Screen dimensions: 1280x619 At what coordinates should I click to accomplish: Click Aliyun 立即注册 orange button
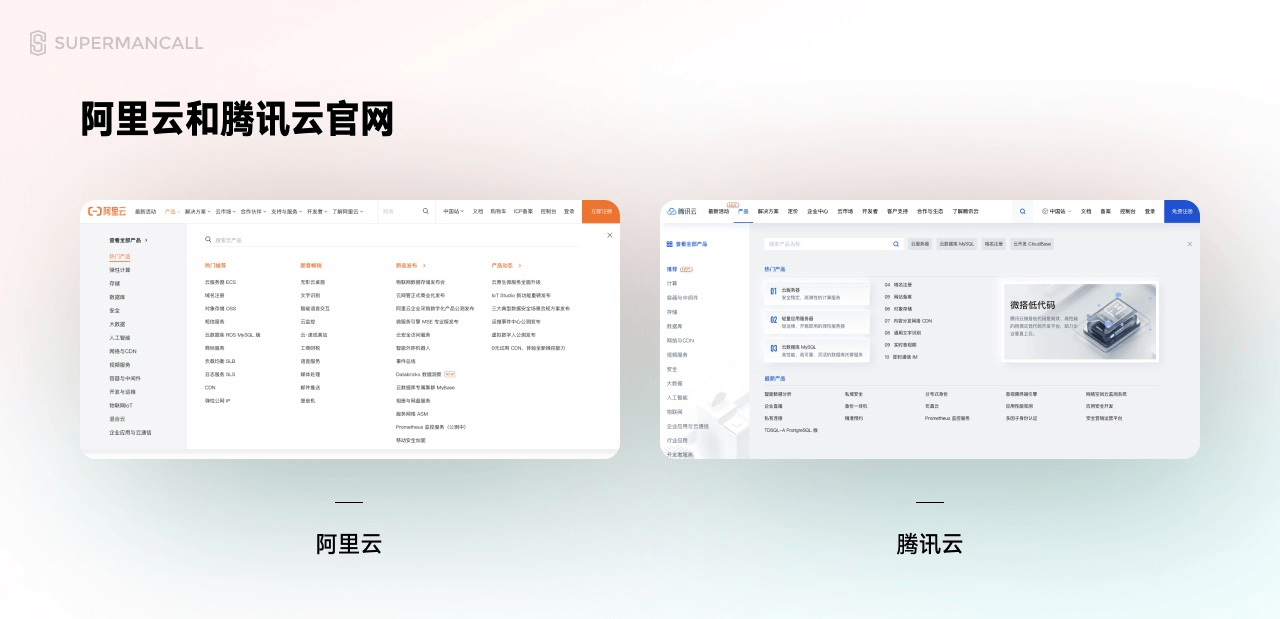[601, 211]
